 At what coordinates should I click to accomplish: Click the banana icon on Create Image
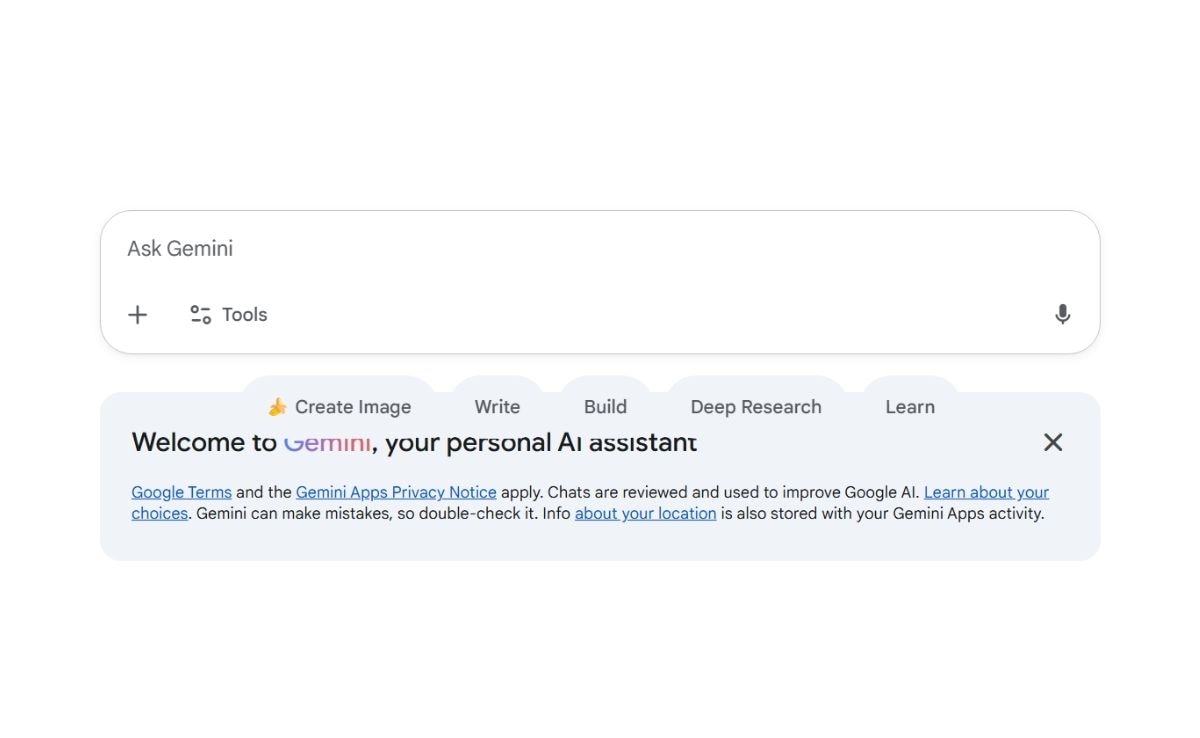coord(277,407)
